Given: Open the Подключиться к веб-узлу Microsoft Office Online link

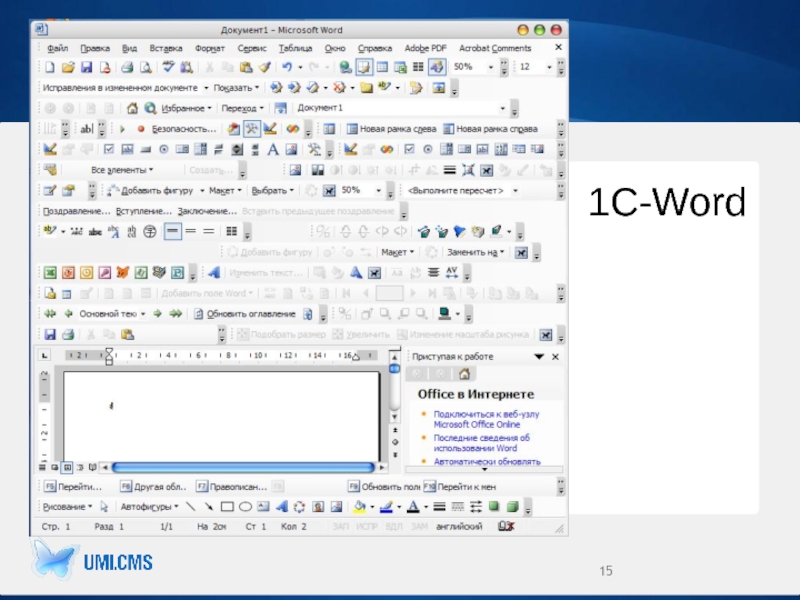Looking at the screenshot, I should tap(486, 419).
